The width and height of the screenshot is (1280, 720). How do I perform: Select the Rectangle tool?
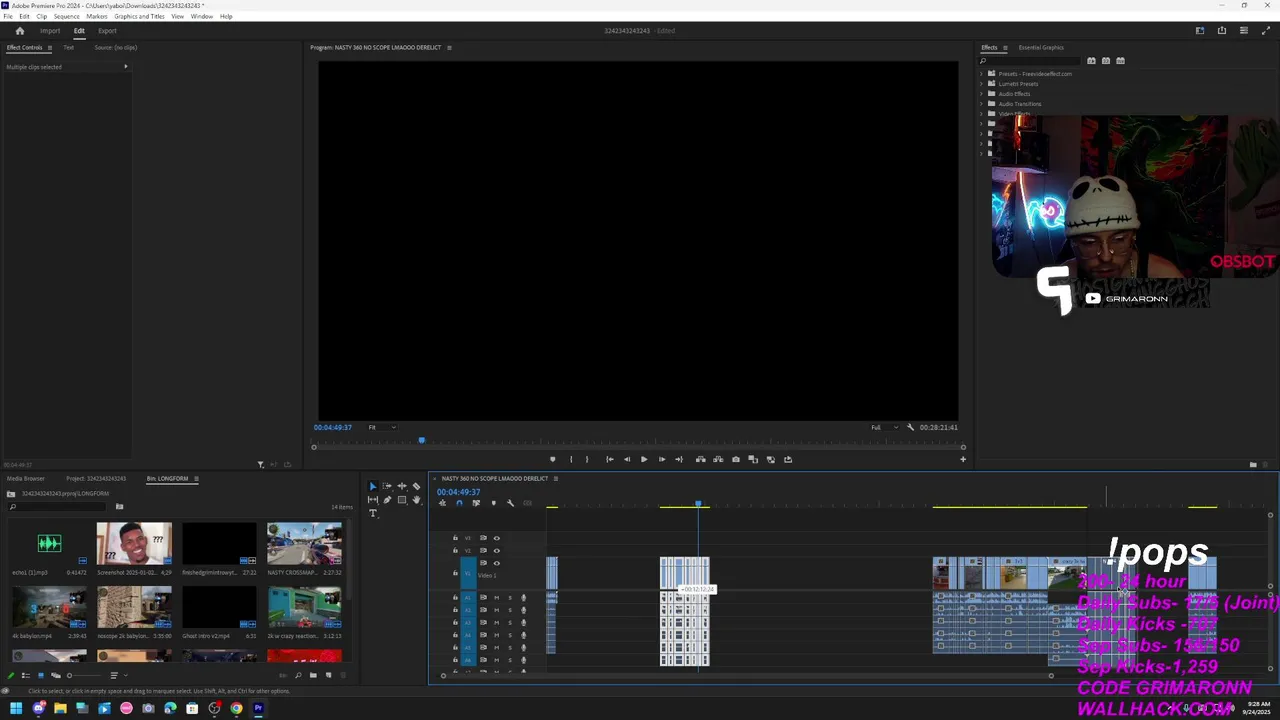coord(402,500)
